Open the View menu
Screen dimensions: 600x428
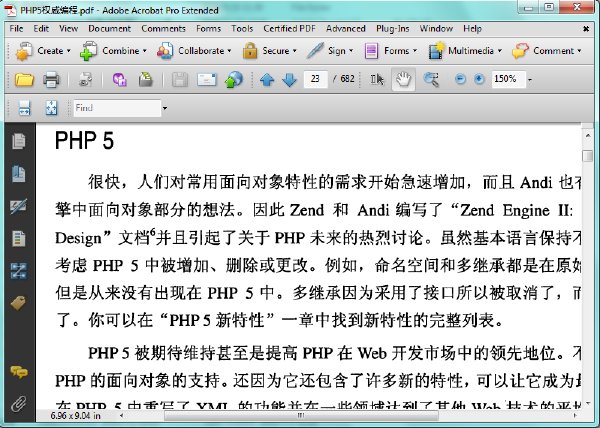68,29
